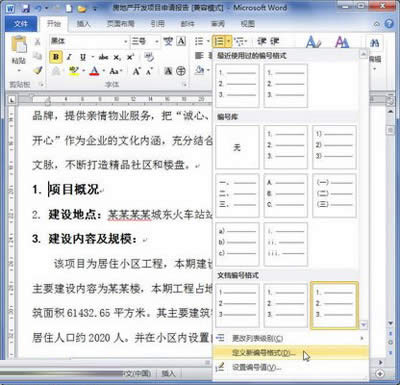Click the Save icon in quick access toolbar
The image size is (400, 385).
tap(26, 8)
